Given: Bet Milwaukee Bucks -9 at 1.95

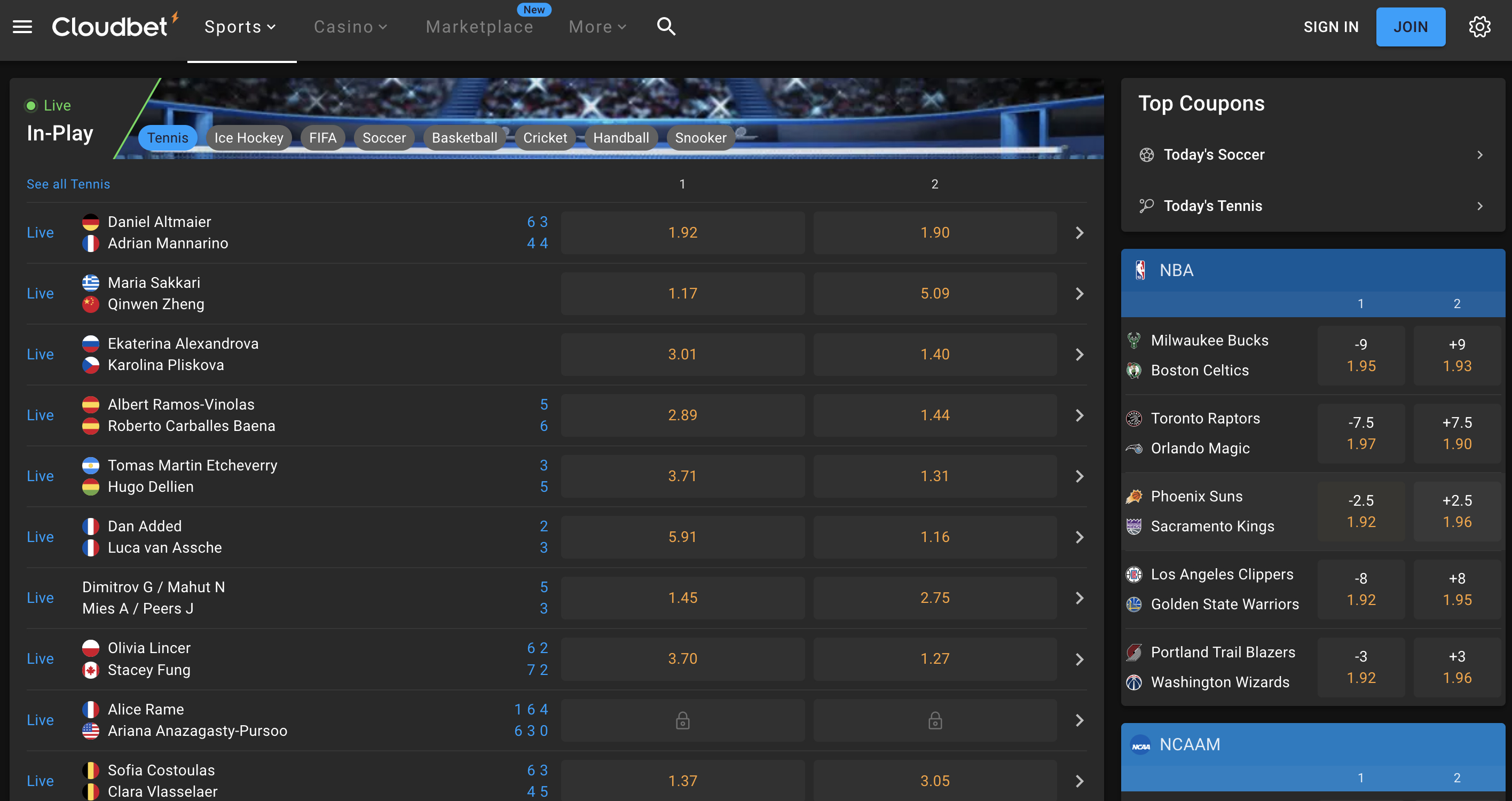Looking at the screenshot, I should click(1361, 355).
